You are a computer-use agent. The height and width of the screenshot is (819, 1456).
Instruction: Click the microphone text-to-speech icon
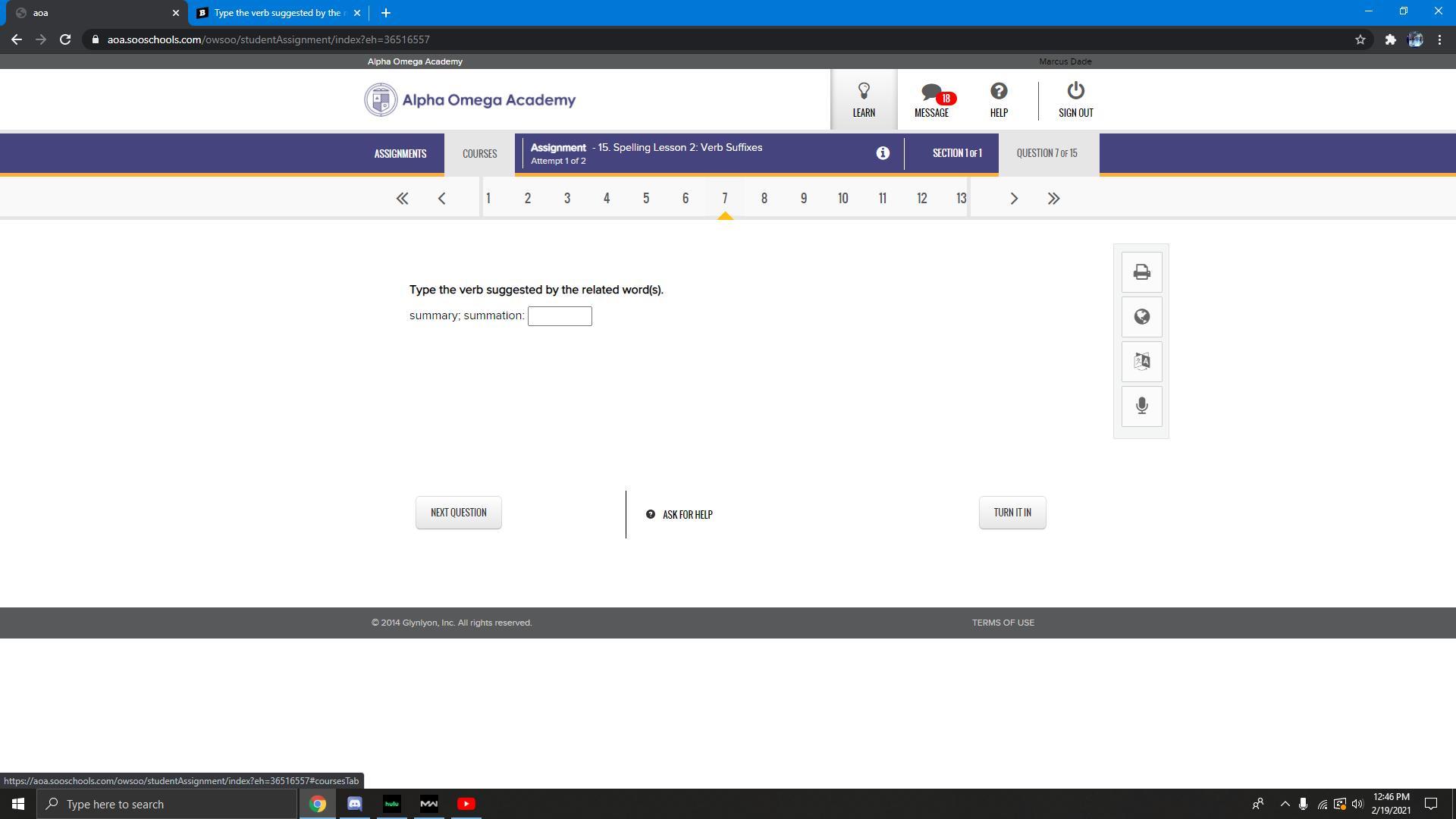pyautogui.click(x=1141, y=406)
